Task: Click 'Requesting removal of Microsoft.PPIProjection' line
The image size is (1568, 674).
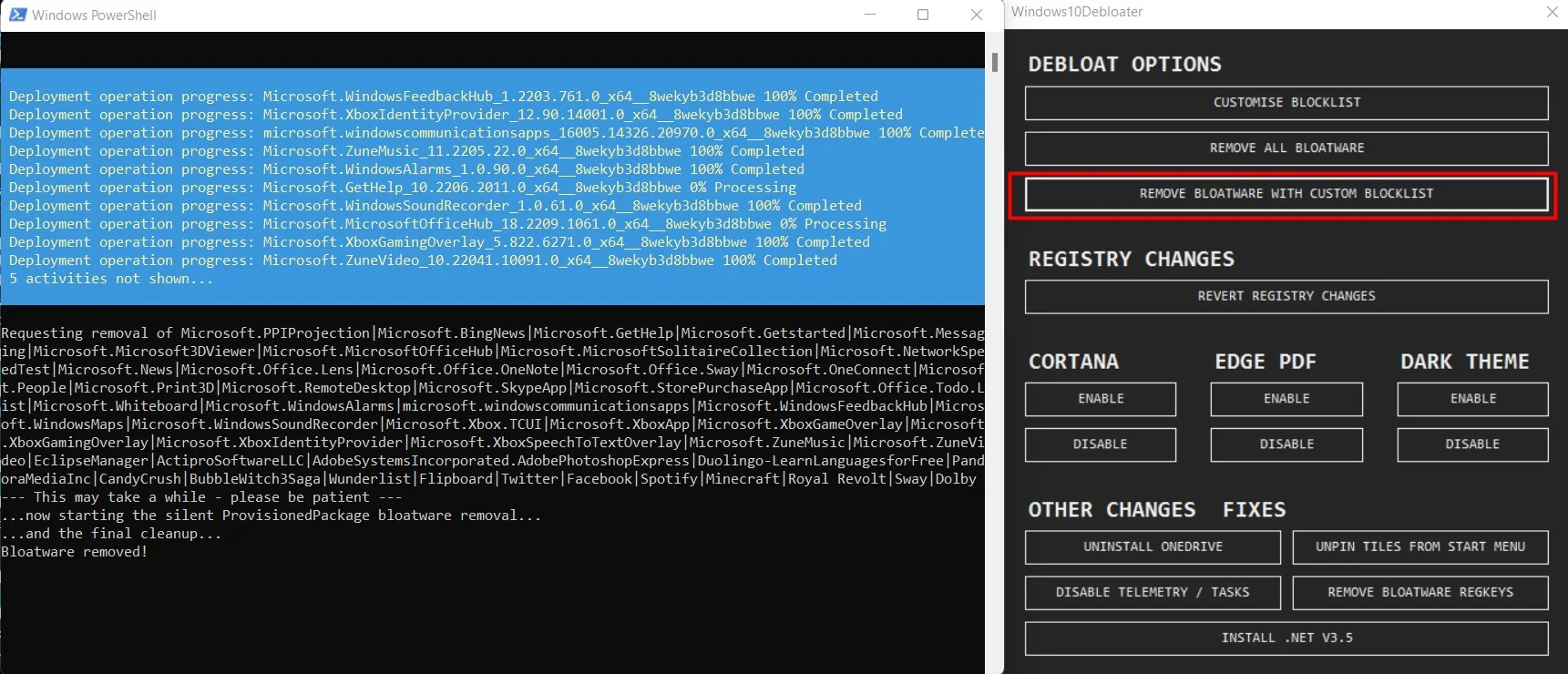Action: click(x=493, y=333)
